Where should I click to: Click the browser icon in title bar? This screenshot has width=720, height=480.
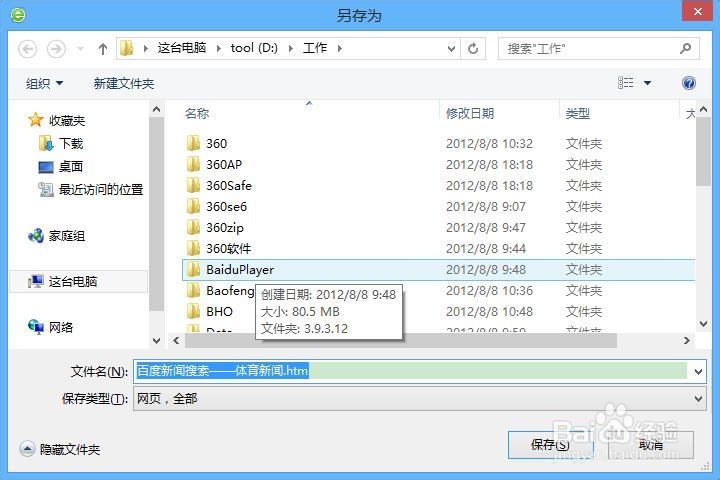pyautogui.click(x=17, y=15)
